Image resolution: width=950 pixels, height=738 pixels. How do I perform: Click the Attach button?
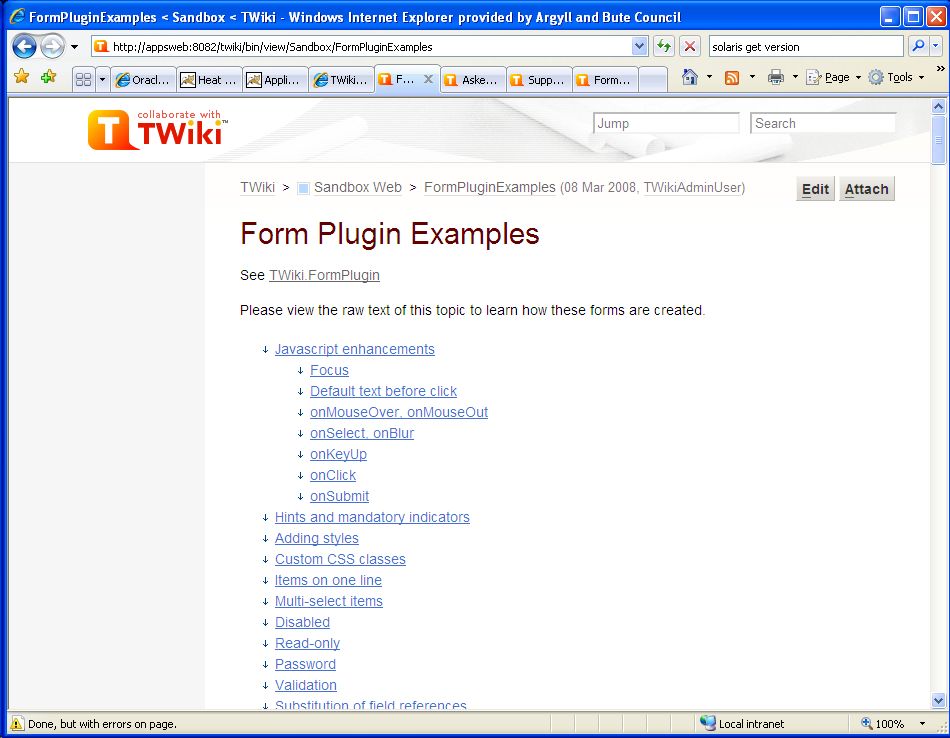[866, 189]
